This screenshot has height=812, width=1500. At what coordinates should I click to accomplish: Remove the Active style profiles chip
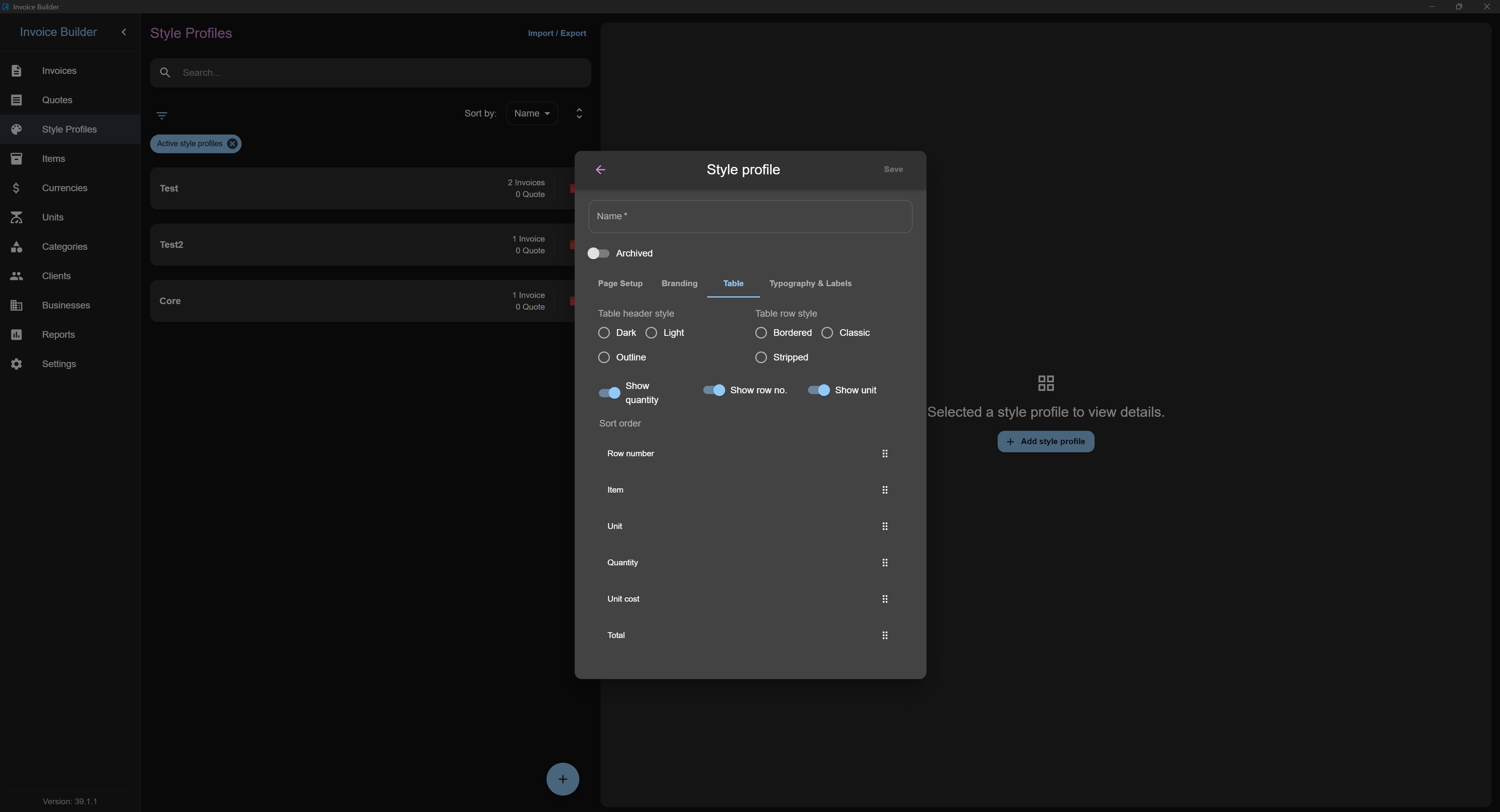click(232, 144)
